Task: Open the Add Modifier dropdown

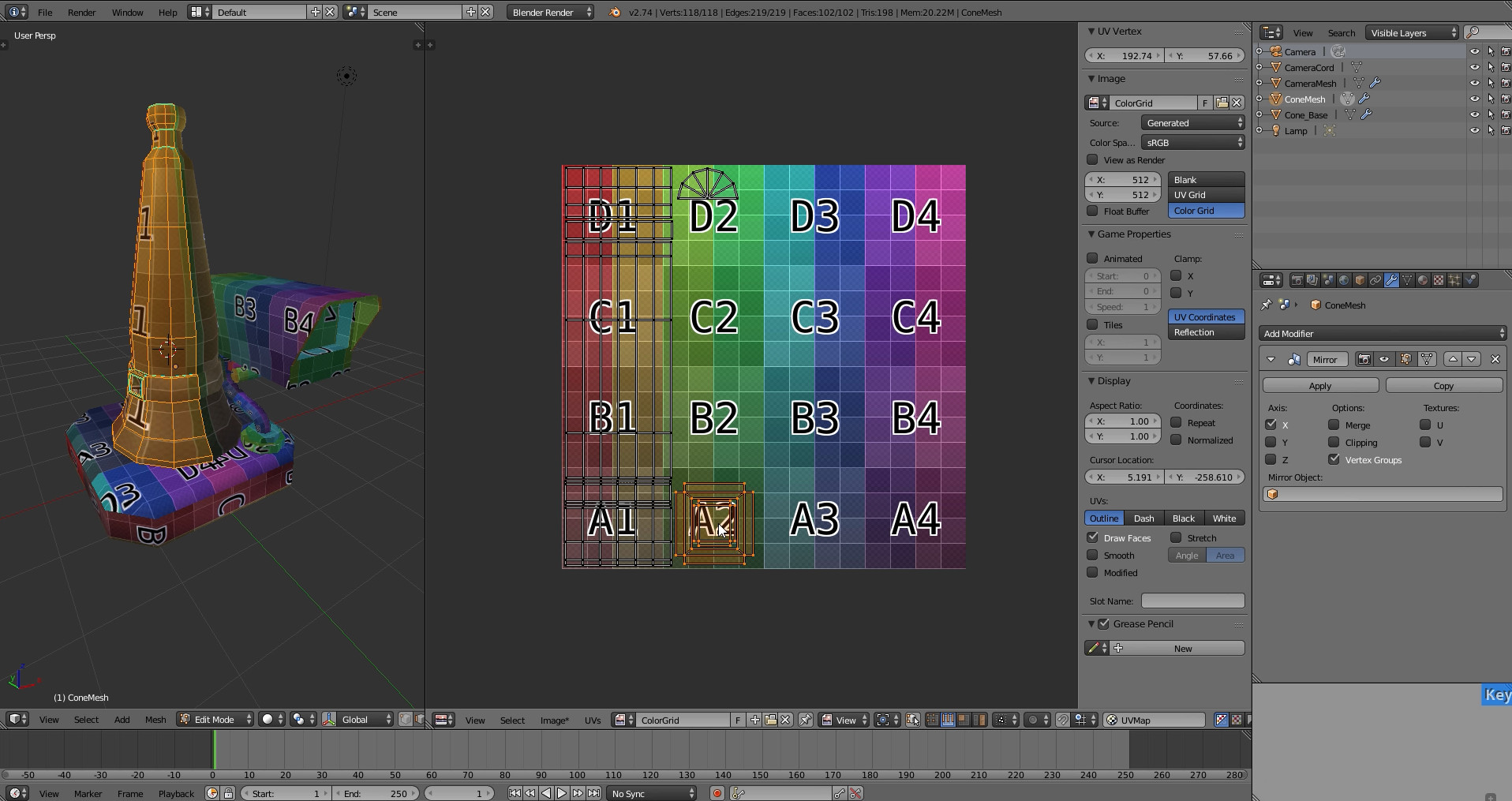Action: (x=1382, y=333)
